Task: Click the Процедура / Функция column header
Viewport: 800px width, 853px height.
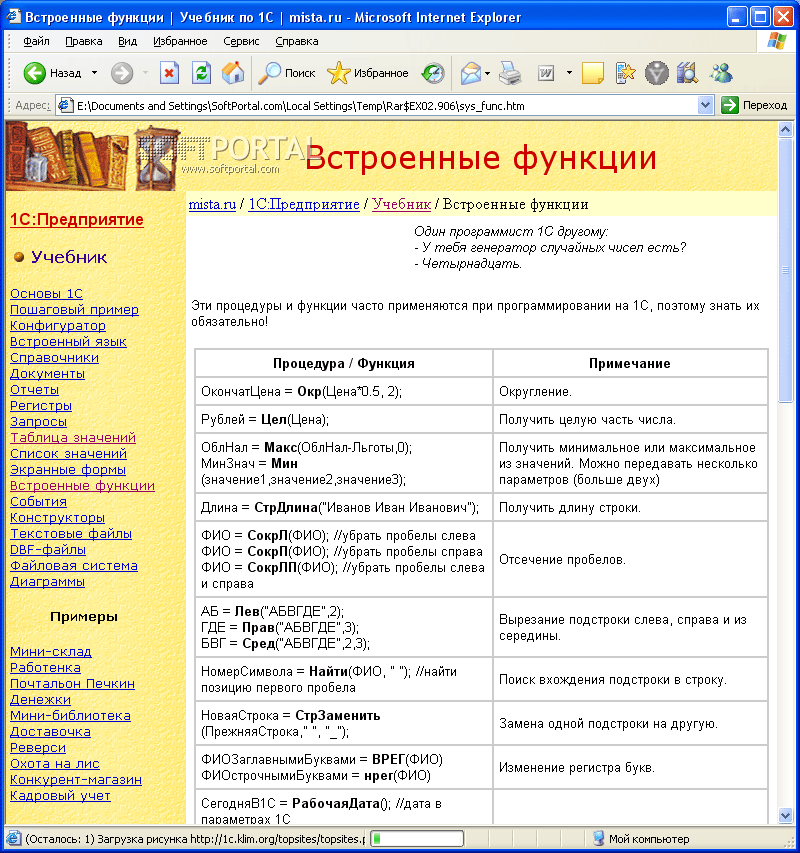Action: (344, 363)
